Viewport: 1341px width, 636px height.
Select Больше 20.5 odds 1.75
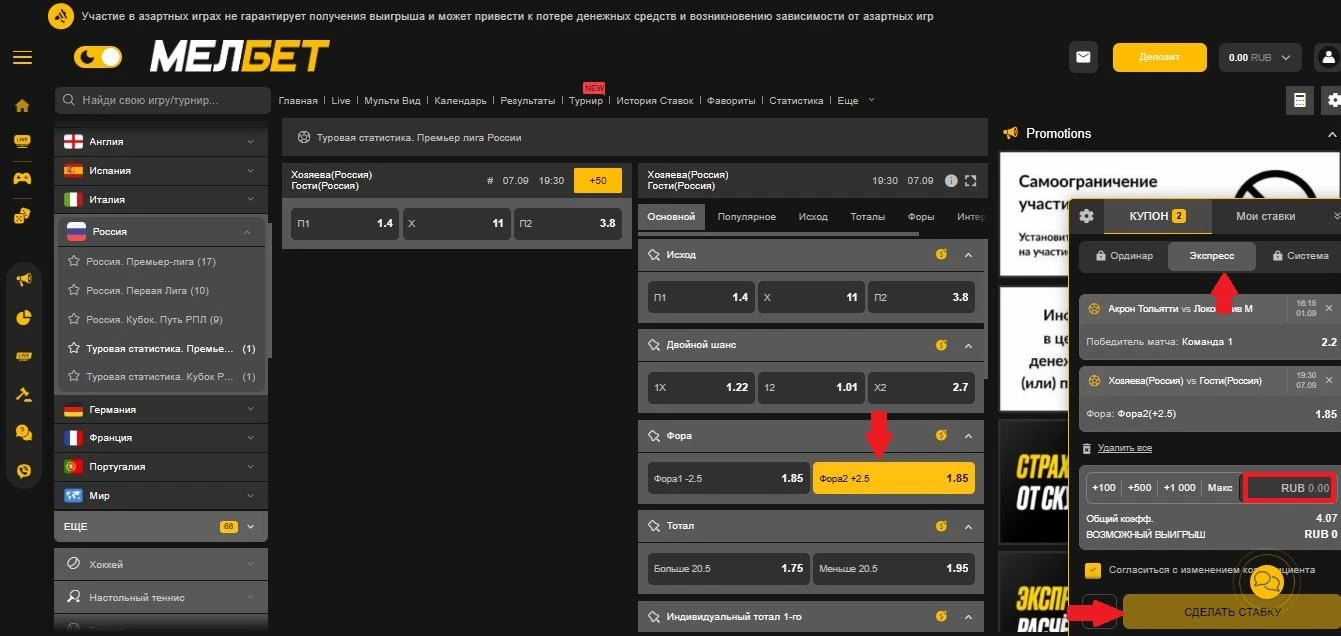[x=728, y=569]
